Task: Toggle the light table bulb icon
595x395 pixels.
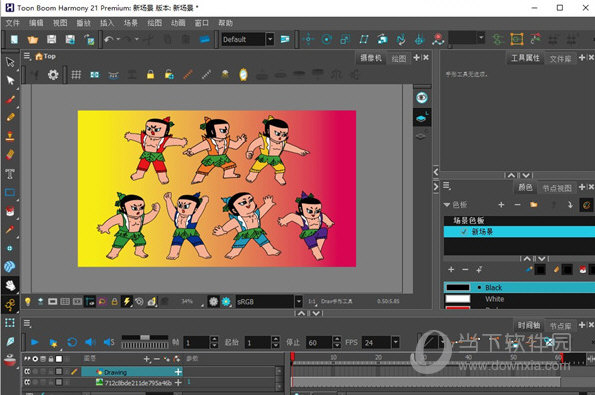Action: point(28,302)
